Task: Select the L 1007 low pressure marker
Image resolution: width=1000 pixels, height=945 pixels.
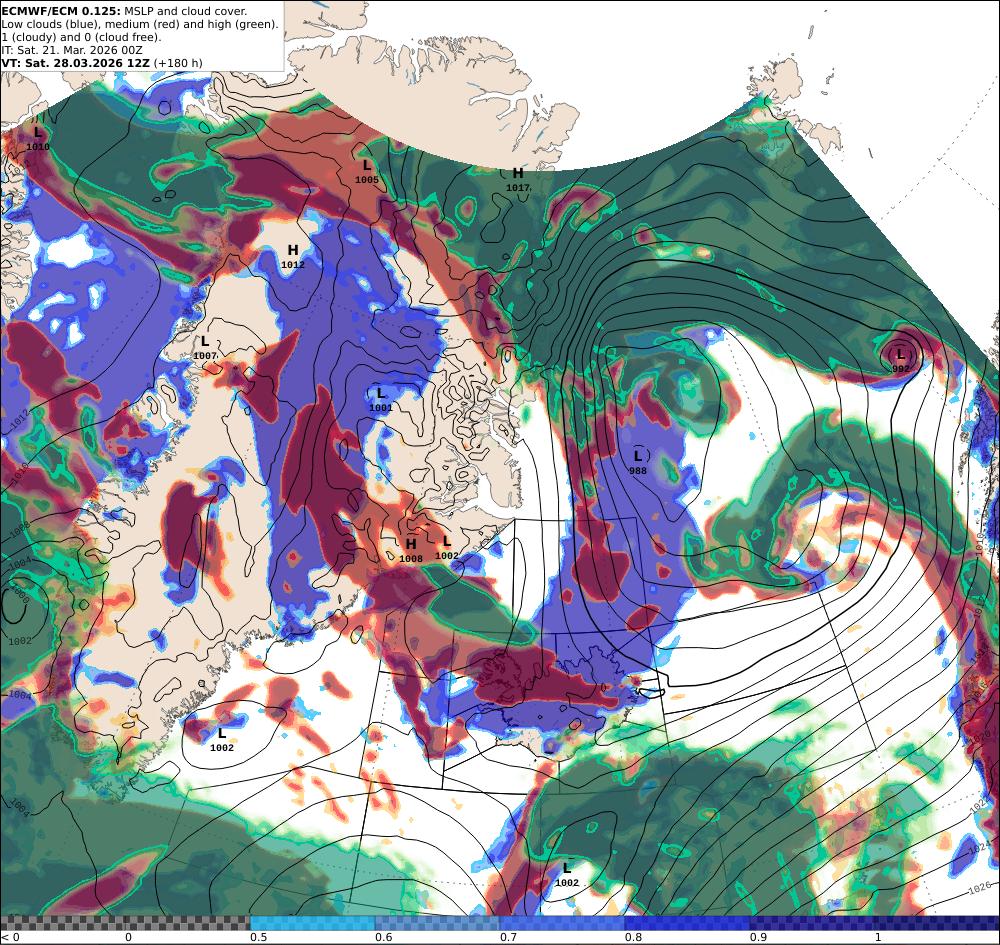Action: click(205, 348)
